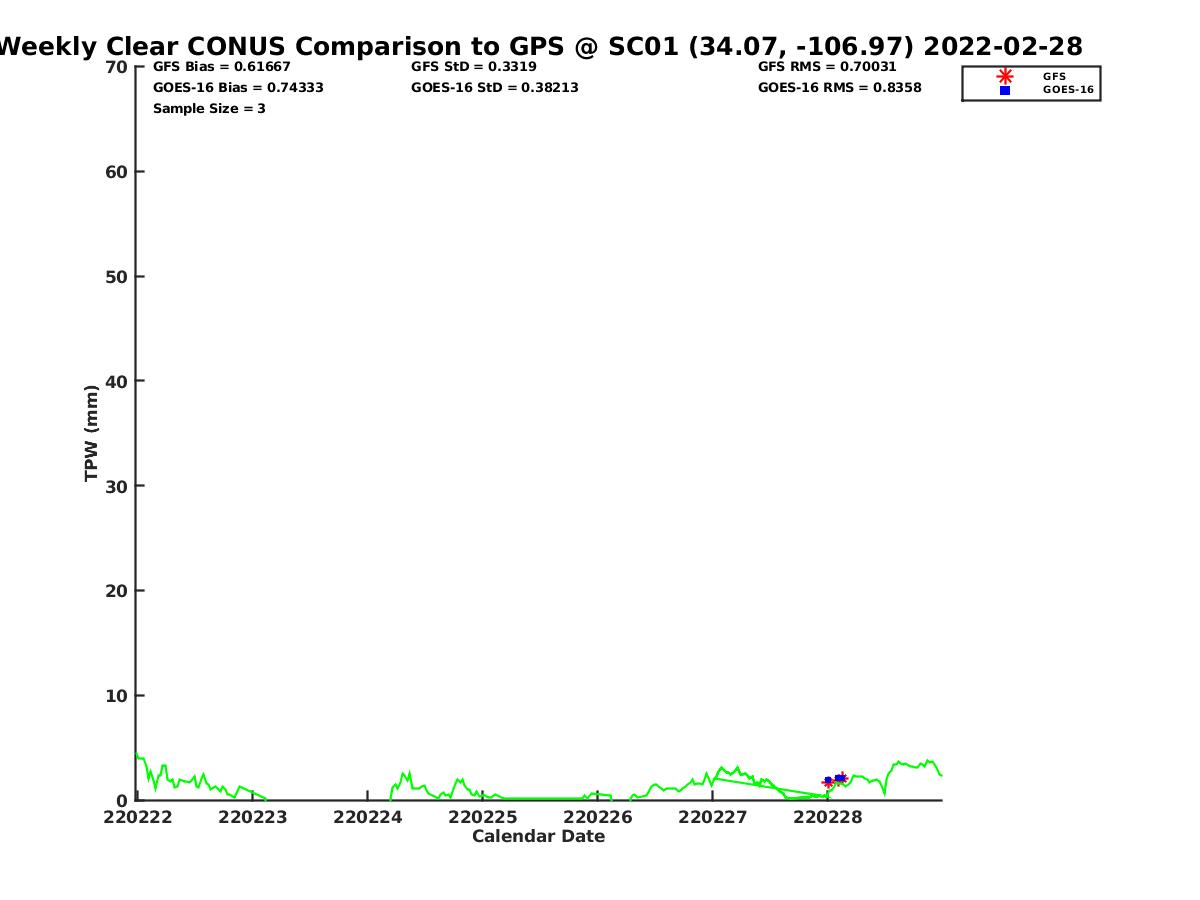The height and width of the screenshot is (900, 1200).
Task: Select the GFS Bias statistic text
Action: coord(221,67)
